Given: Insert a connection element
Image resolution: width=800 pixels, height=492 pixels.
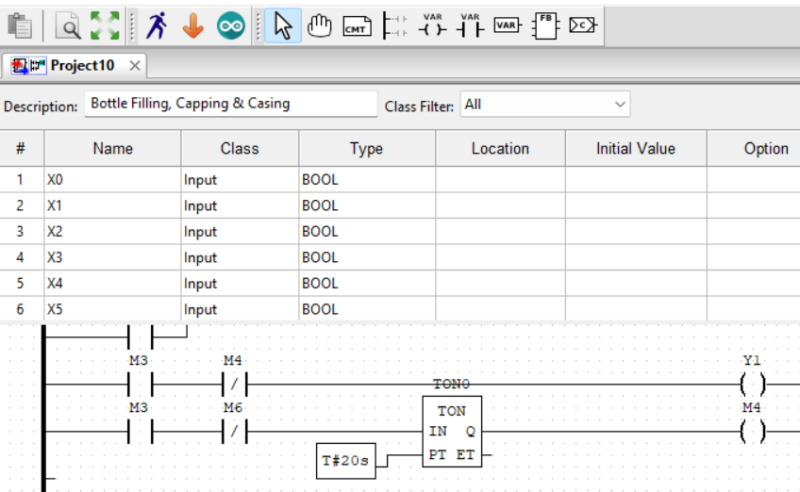Looking at the screenshot, I should [583, 25].
